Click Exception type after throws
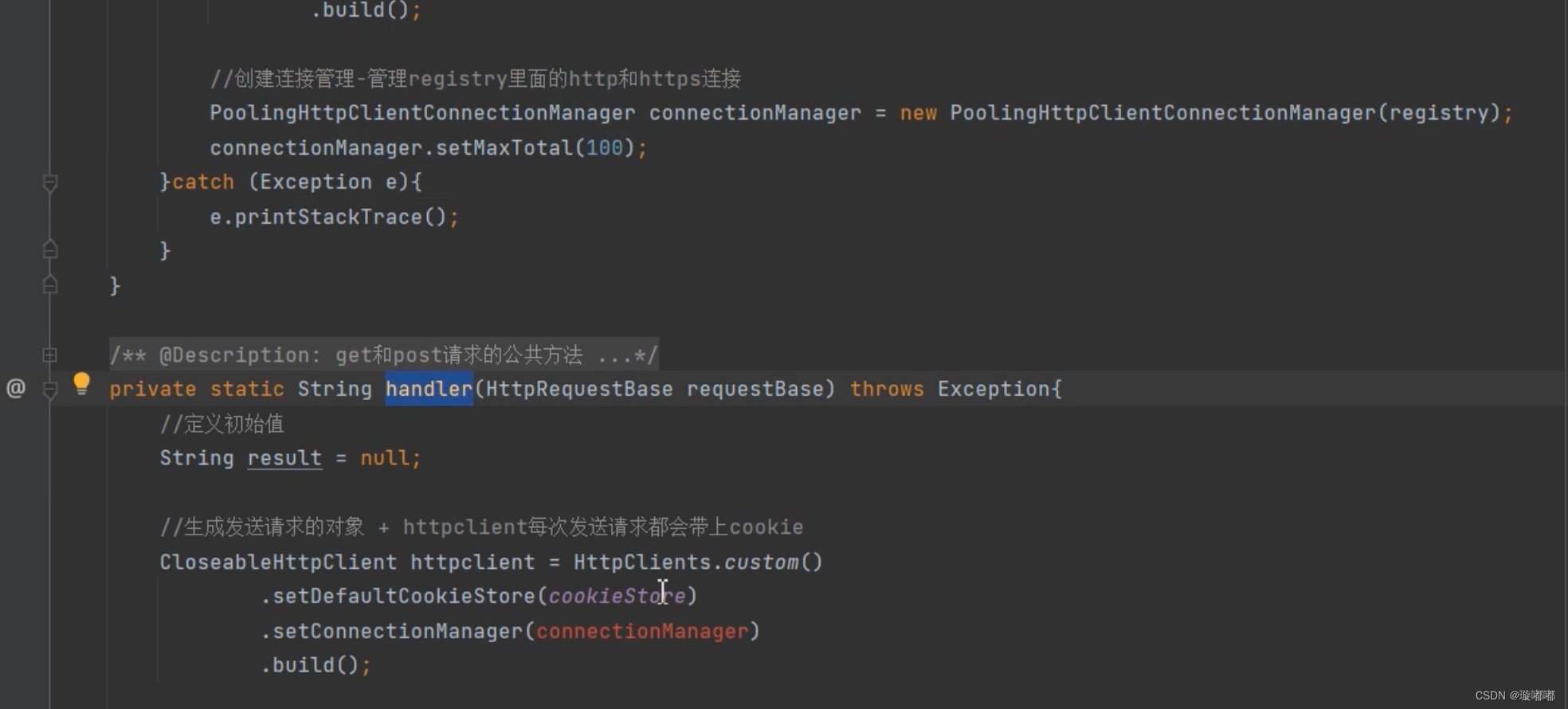Viewport: 1568px width, 709px height. [994, 389]
